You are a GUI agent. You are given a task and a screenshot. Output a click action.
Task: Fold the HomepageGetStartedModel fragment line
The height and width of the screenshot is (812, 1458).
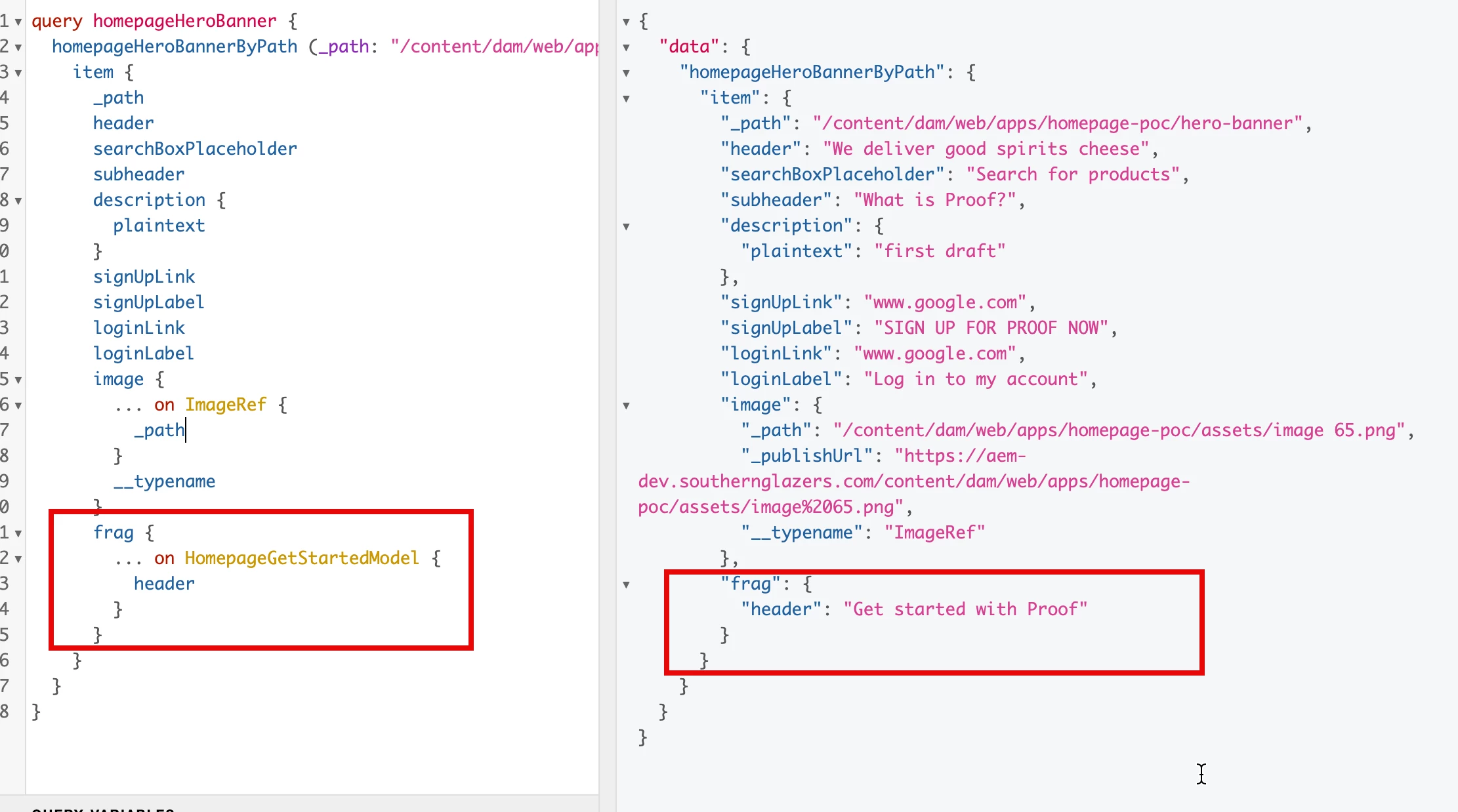click(18, 559)
